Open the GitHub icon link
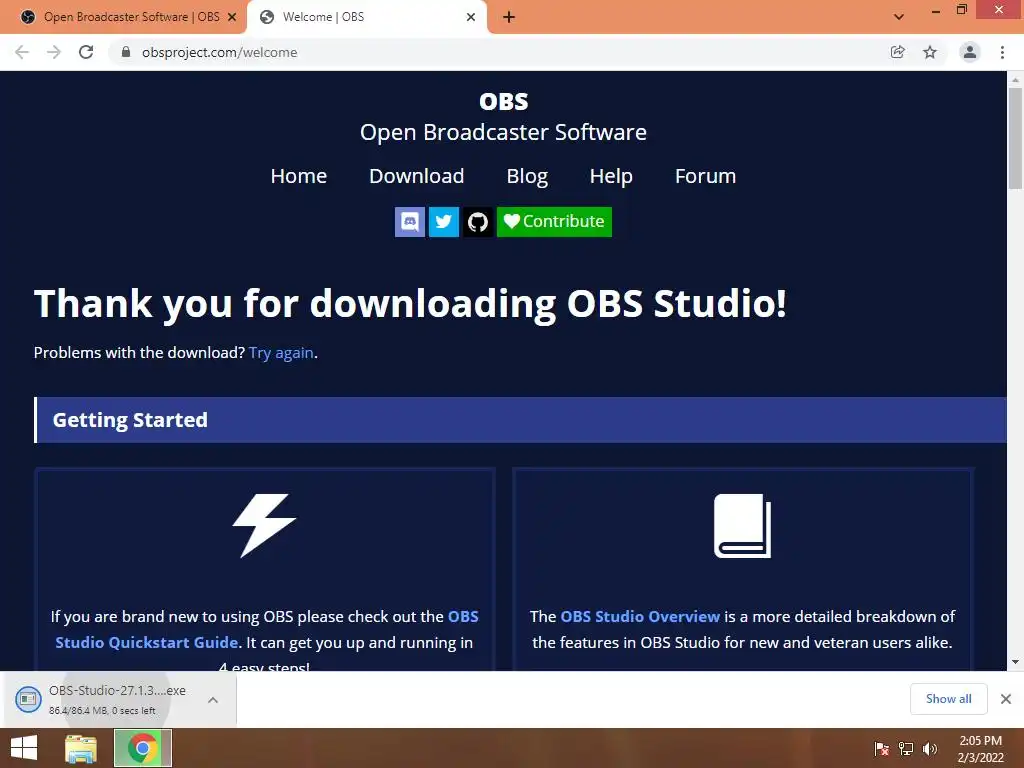 point(478,221)
